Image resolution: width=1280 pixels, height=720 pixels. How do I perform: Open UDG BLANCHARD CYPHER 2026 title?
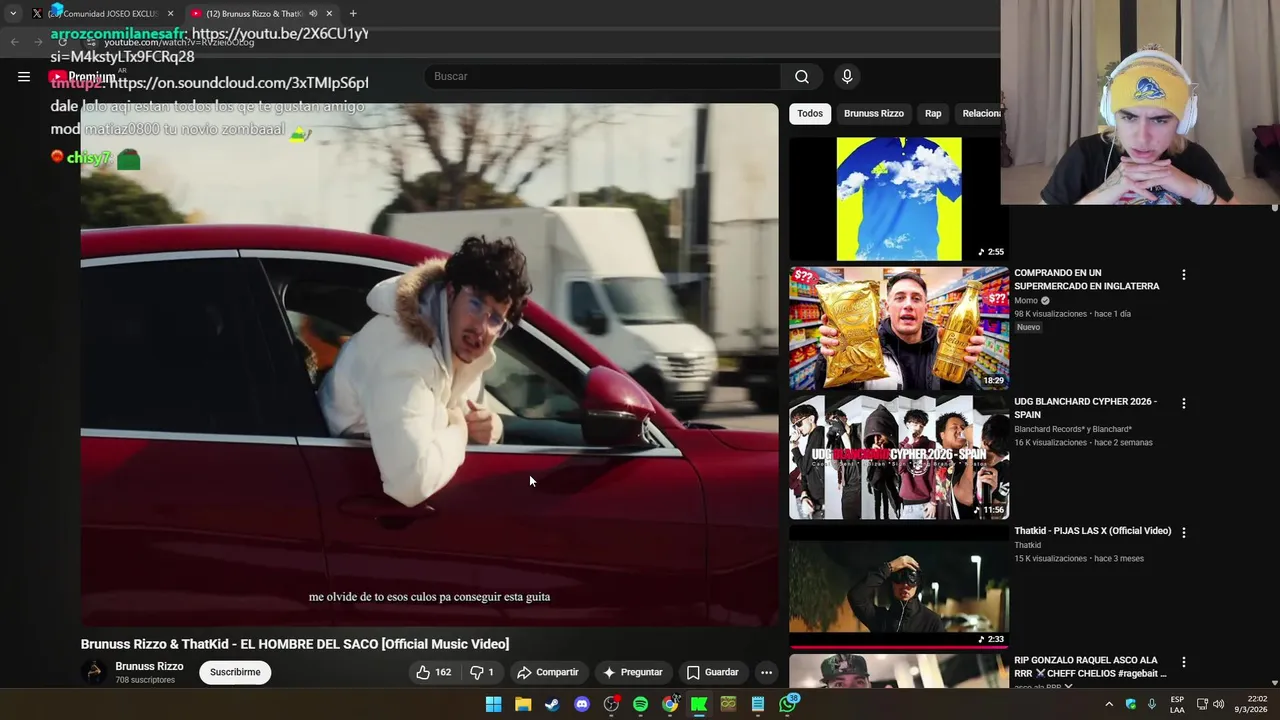[x=1086, y=408]
